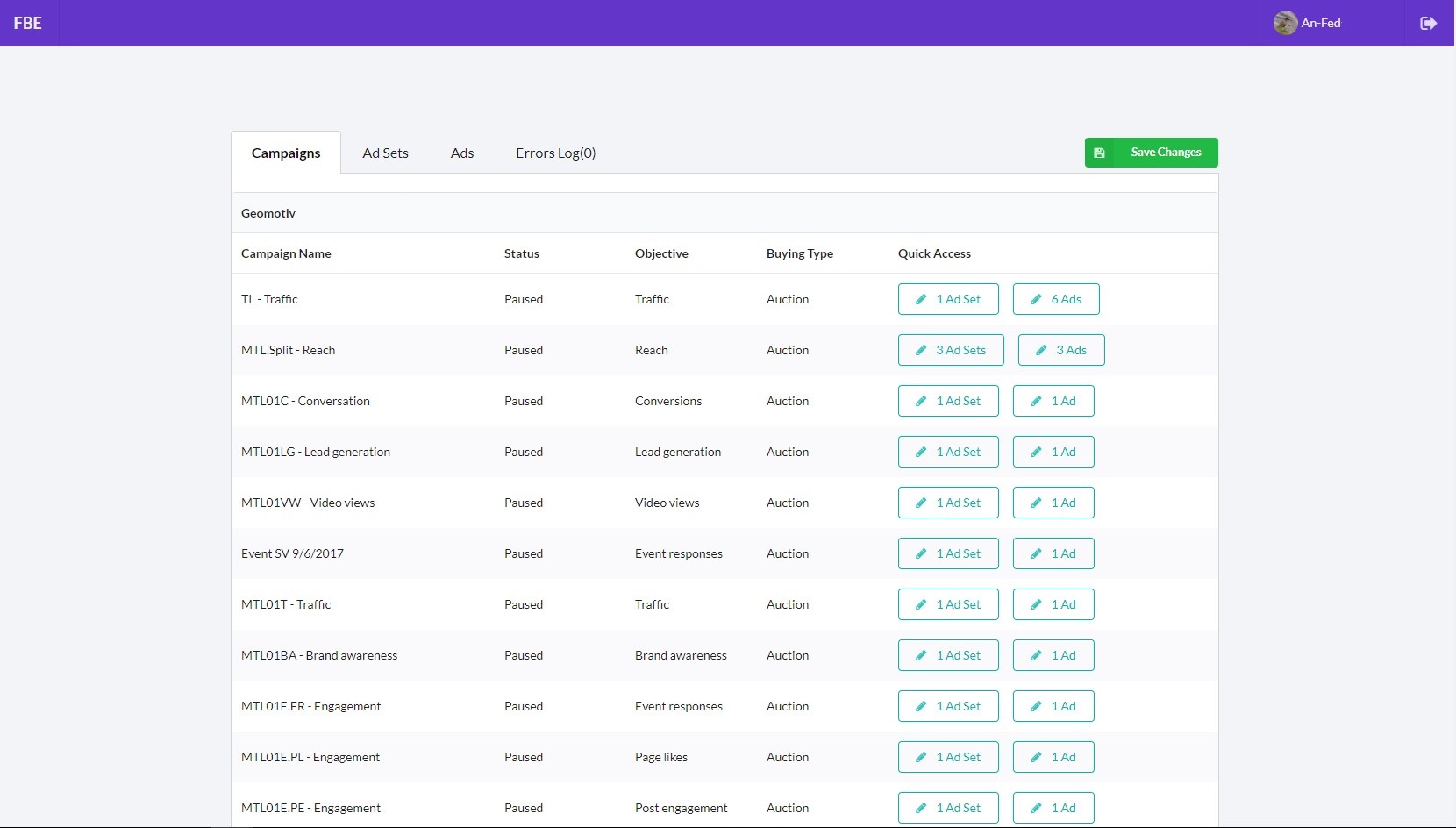Click the Conversions objective cell
The width and height of the screenshot is (1456, 828).
tap(668, 401)
